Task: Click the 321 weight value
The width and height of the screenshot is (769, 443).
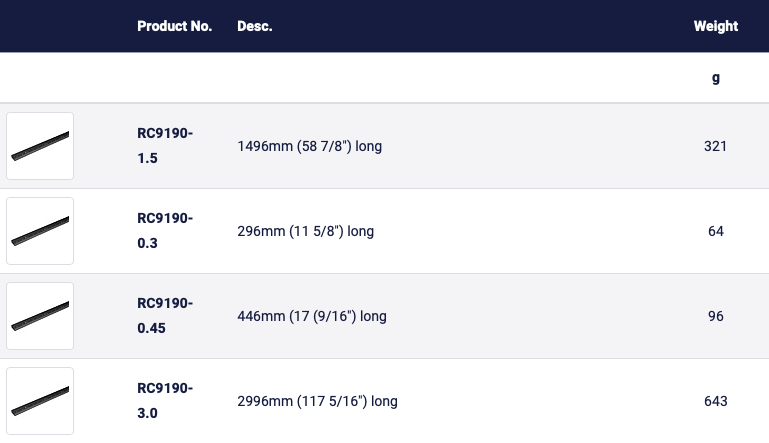Action: click(x=716, y=146)
